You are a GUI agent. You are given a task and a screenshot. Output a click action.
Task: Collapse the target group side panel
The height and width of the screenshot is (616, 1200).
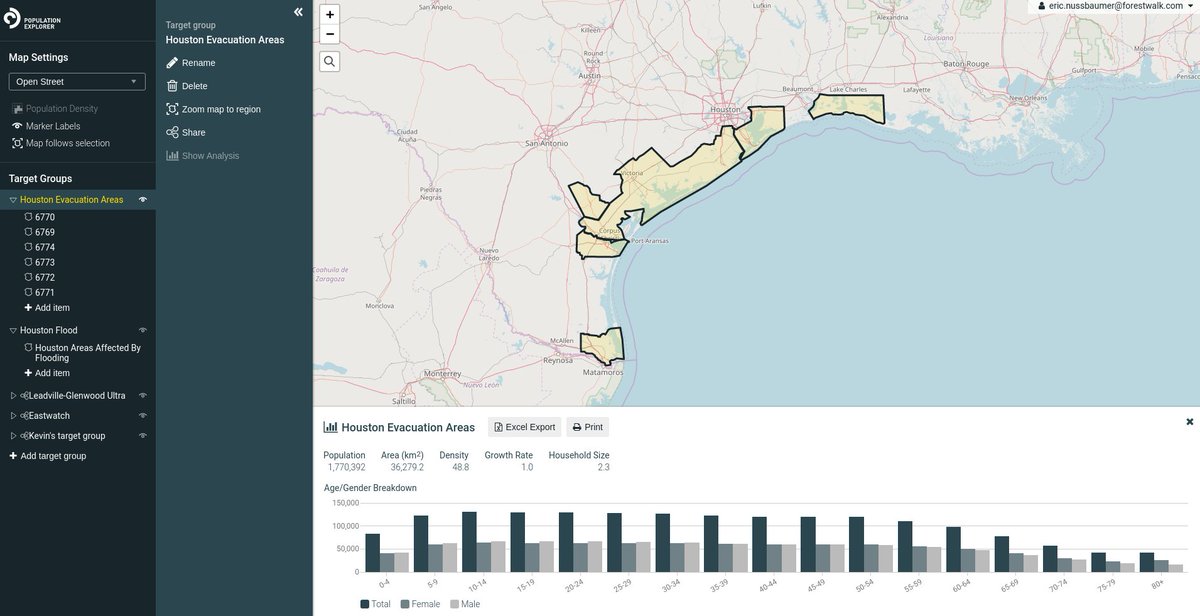(298, 12)
